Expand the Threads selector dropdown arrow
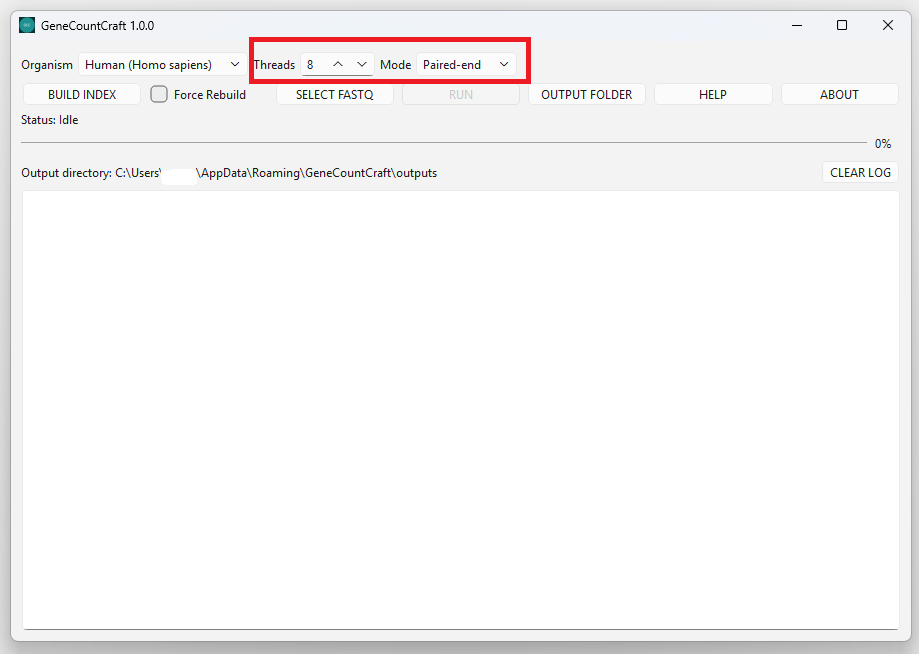 (x=361, y=64)
